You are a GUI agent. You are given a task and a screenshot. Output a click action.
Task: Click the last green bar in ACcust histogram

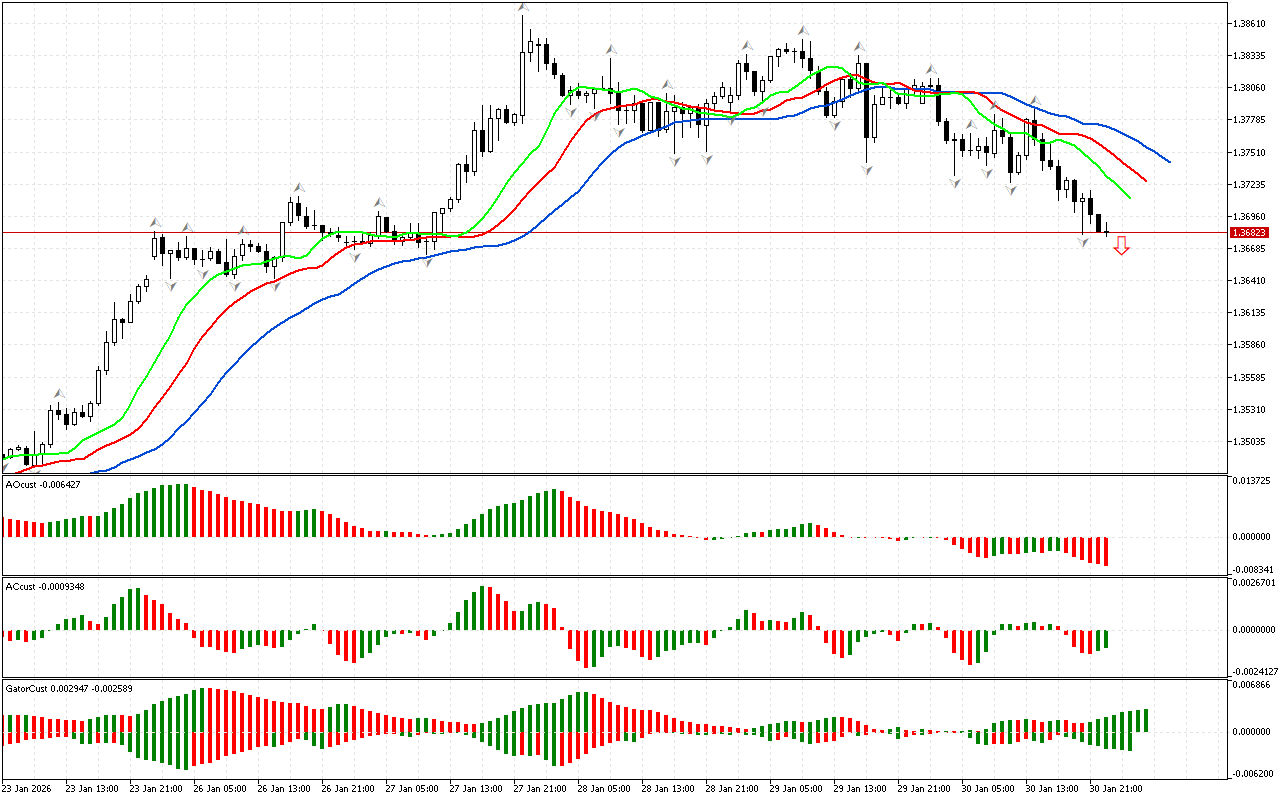[x=1106, y=640]
